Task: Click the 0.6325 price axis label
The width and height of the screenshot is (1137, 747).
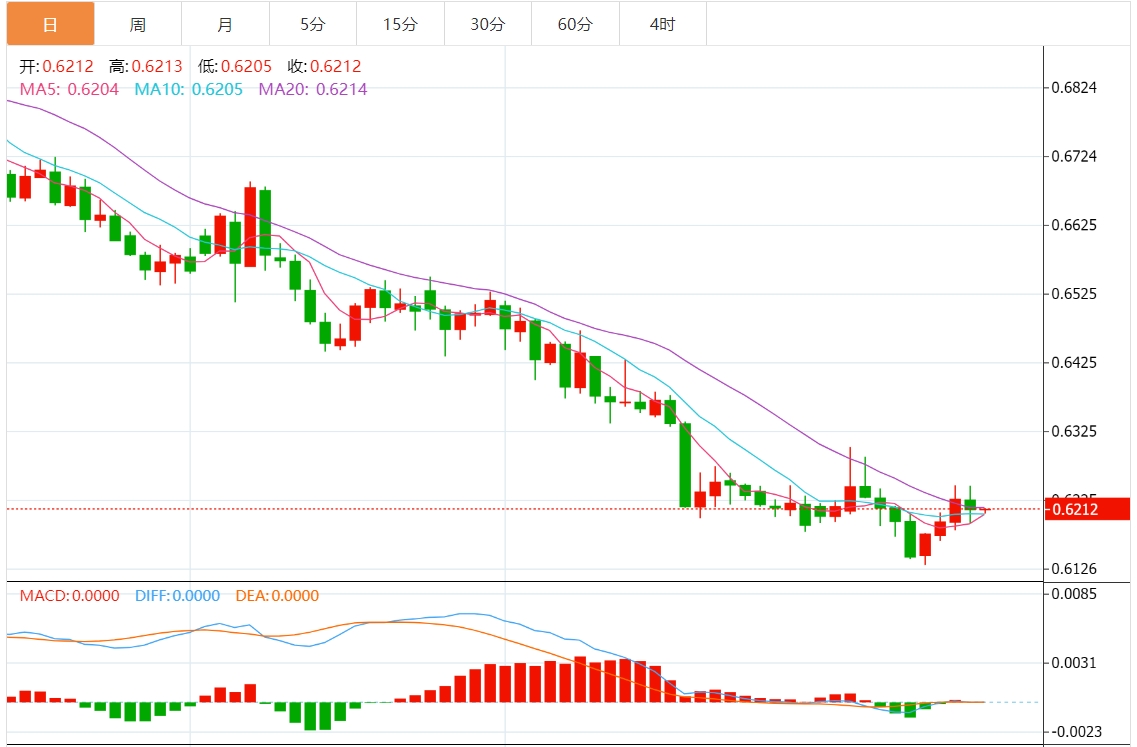Action: [1074, 432]
